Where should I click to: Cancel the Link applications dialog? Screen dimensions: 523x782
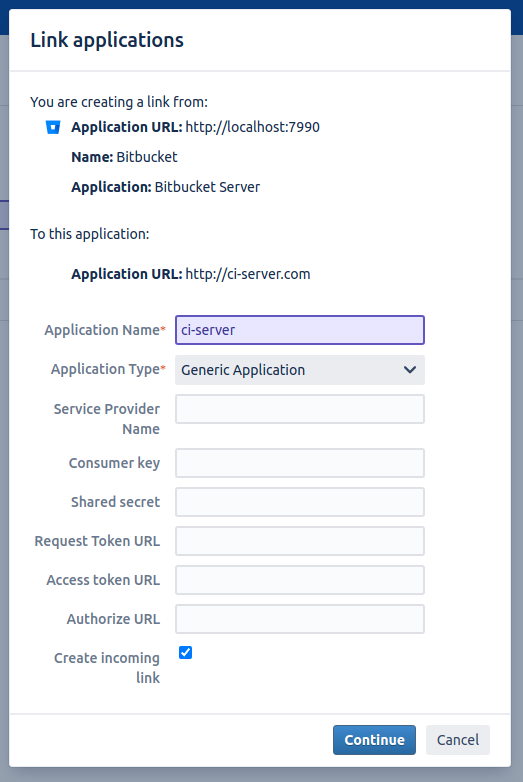458,740
